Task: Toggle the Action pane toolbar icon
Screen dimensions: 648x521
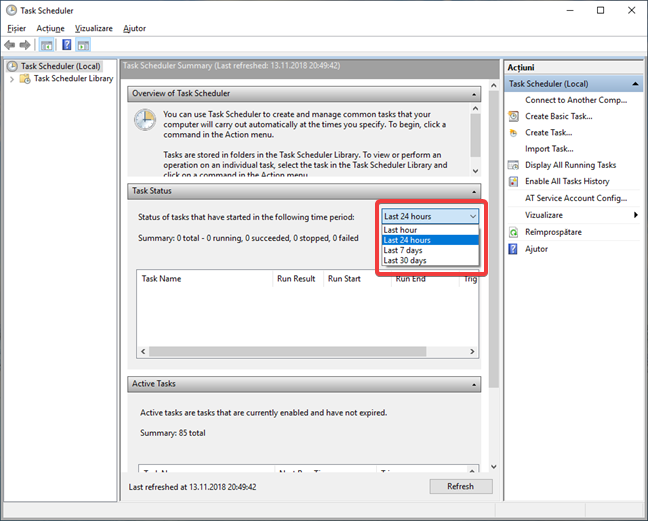Action: pos(83,45)
